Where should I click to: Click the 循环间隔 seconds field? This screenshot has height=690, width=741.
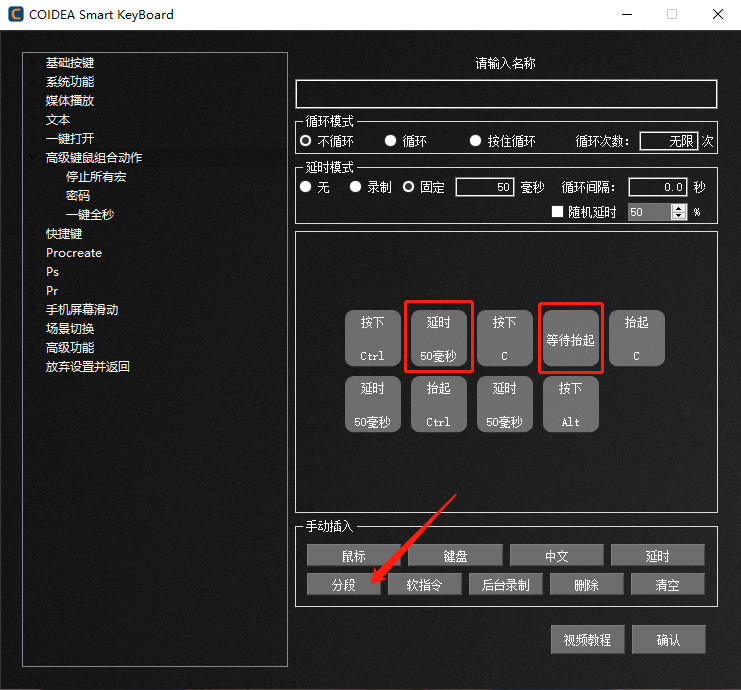point(658,187)
